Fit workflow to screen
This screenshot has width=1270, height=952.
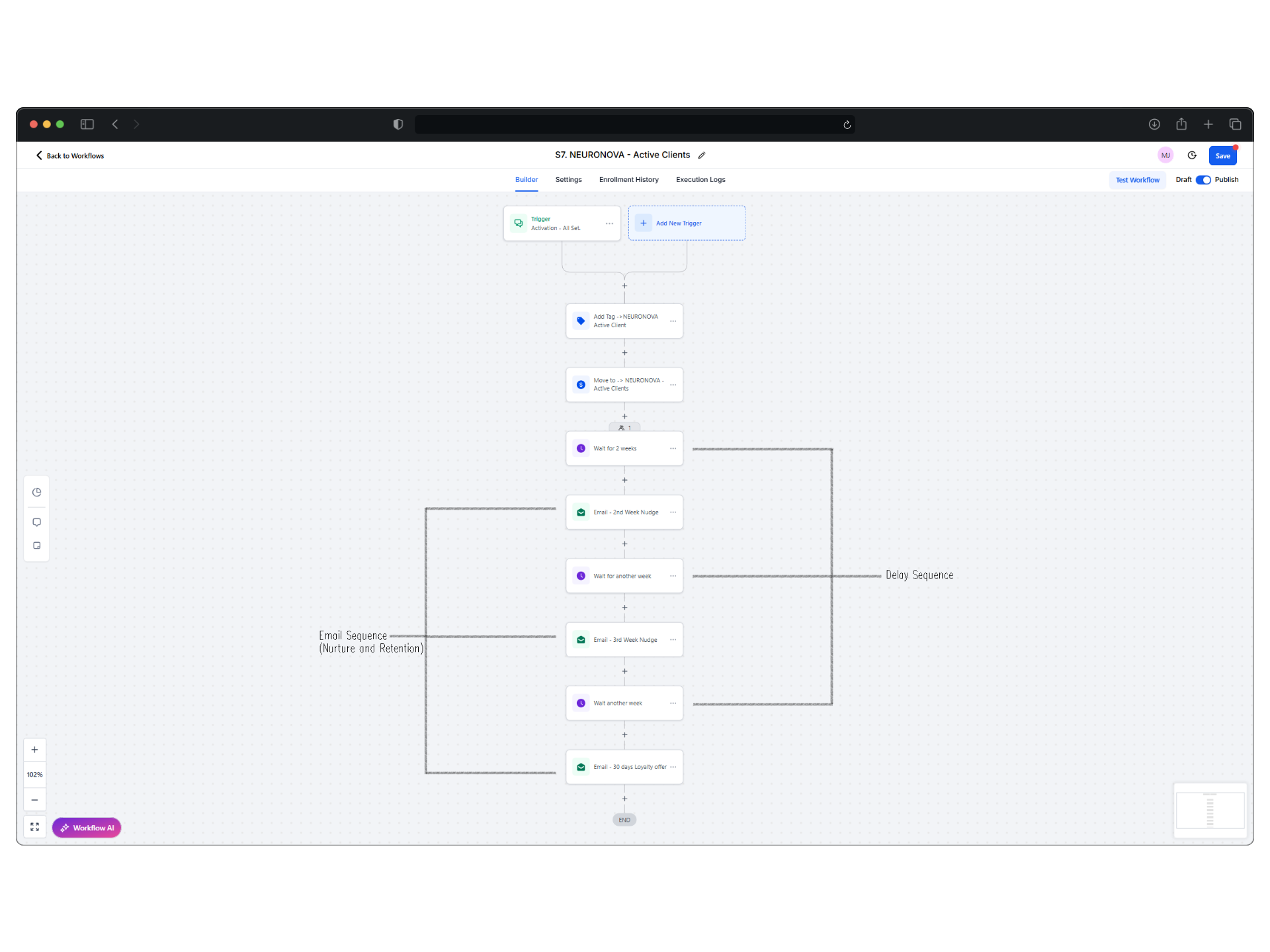pos(34,827)
